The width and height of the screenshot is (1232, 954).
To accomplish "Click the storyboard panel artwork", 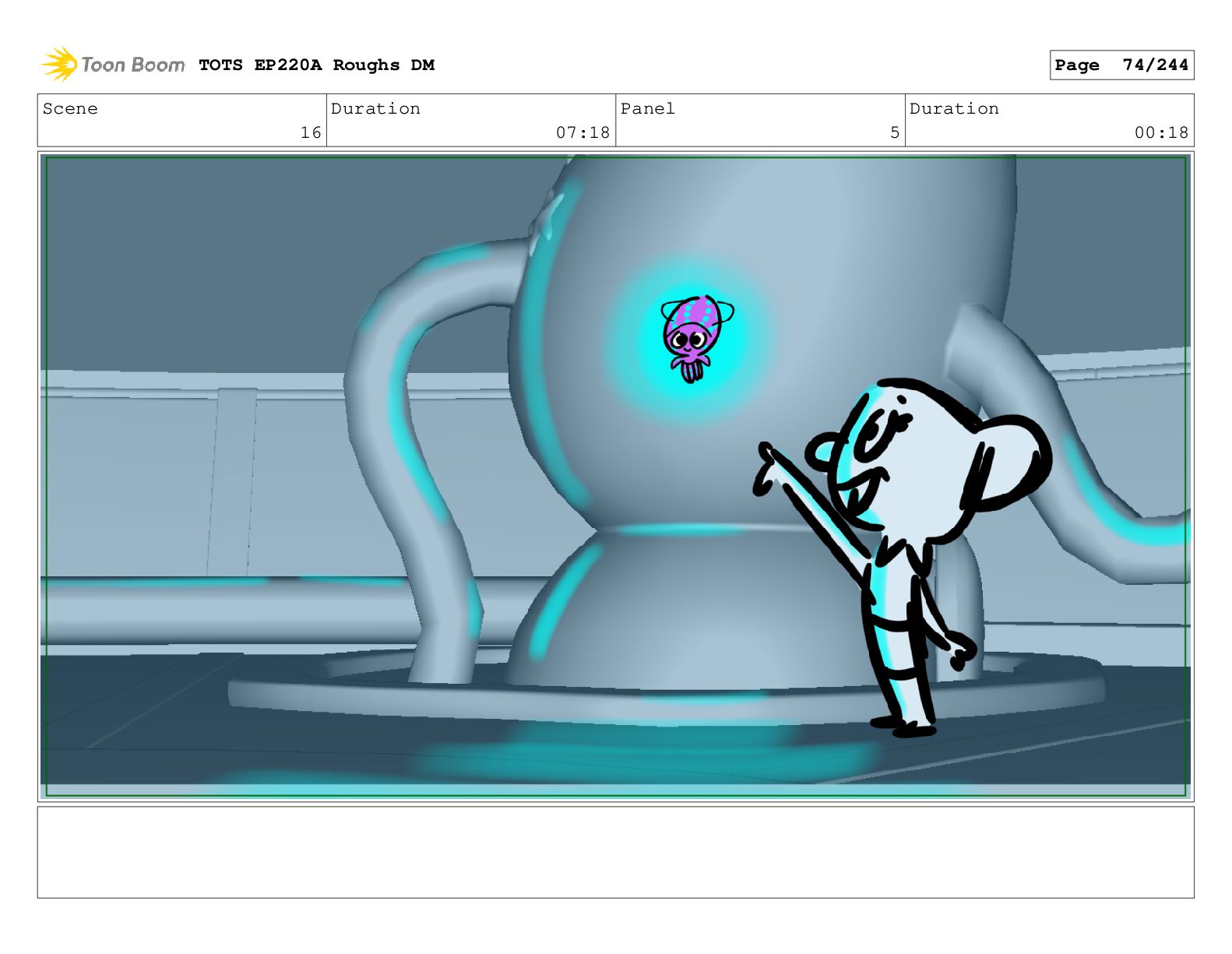I will coord(615,477).
